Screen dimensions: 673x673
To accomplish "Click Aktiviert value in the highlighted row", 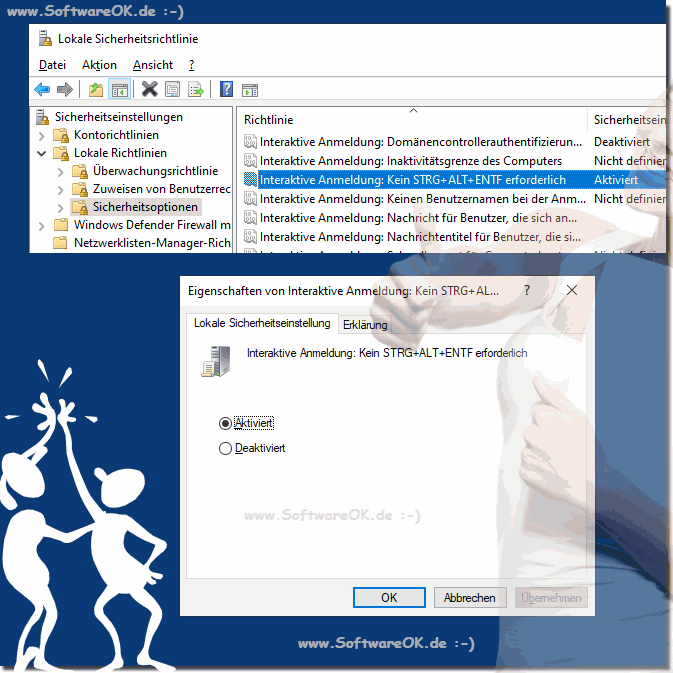I will pos(615,179).
